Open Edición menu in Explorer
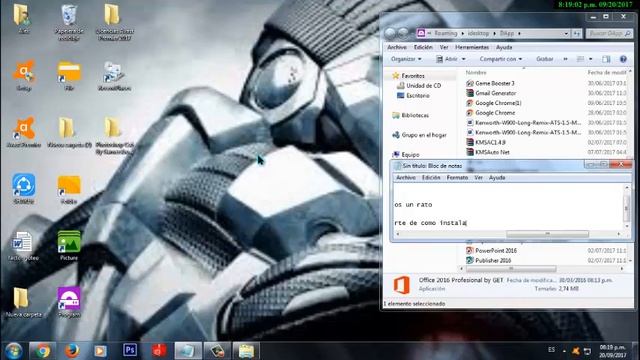This screenshot has width=640, height=360. pos(423,47)
